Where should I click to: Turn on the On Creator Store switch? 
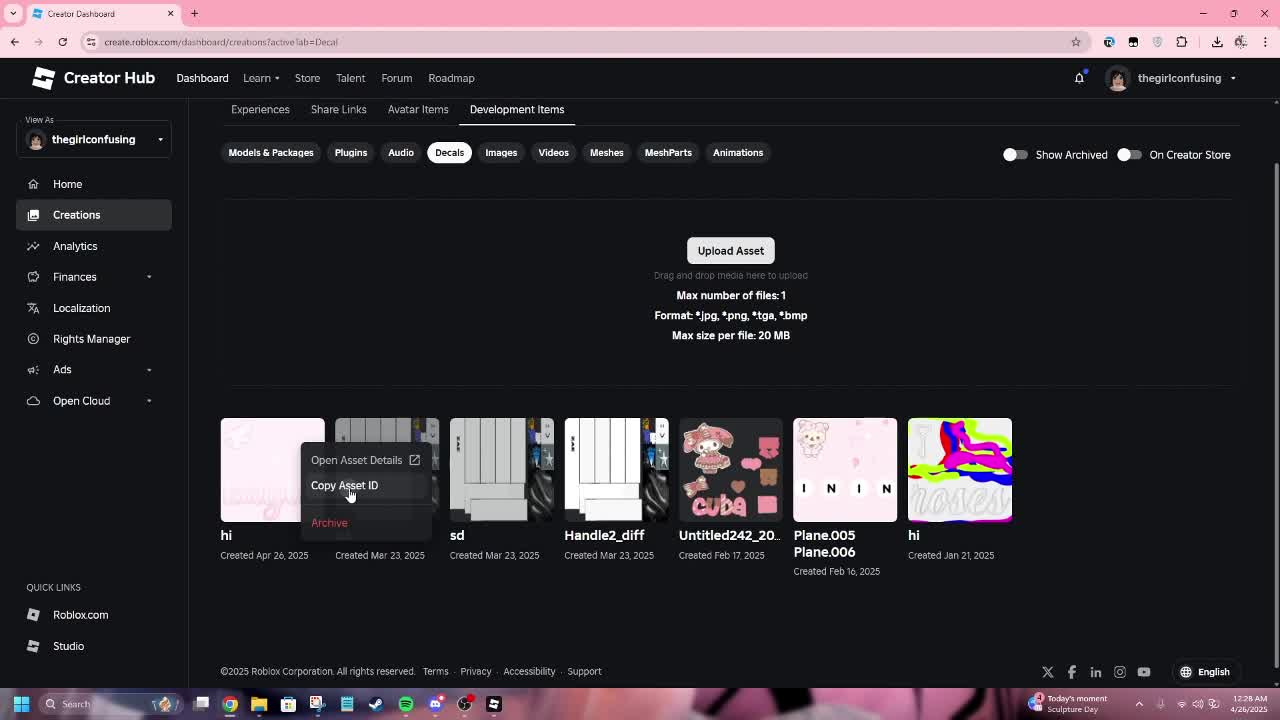pyautogui.click(x=1129, y=155)
